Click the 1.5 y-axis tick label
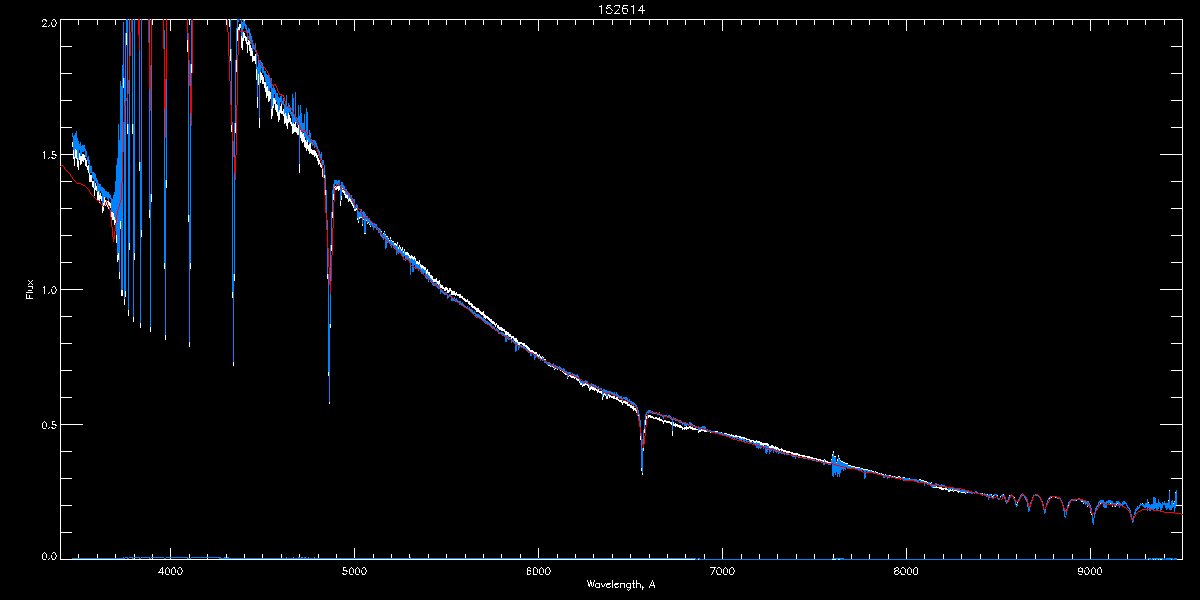This screenshot has width=1200, height=600. (x=49, y=156)
